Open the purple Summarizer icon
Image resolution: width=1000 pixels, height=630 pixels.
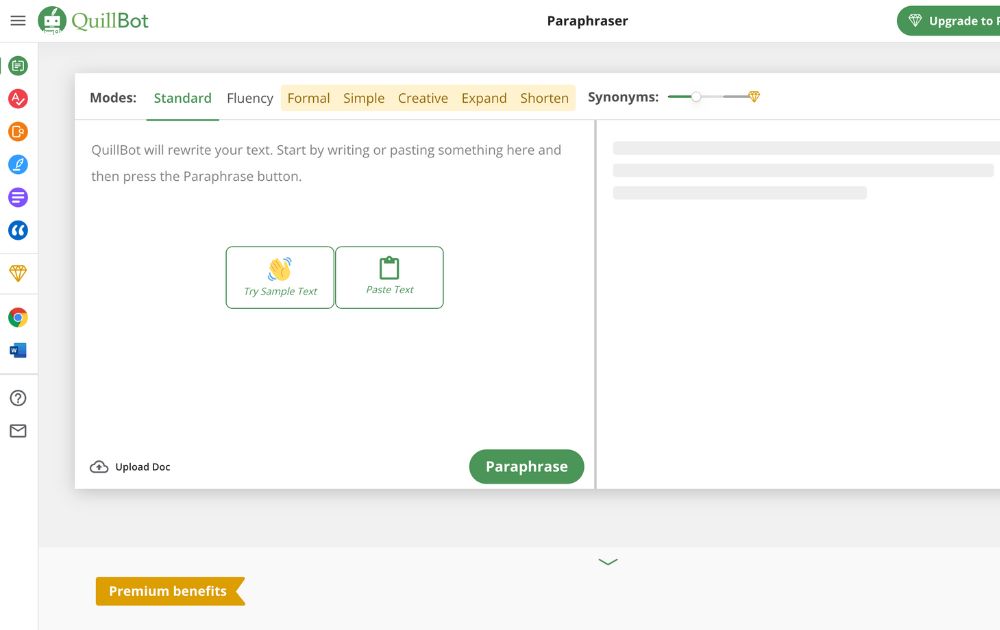coord(18,197)
